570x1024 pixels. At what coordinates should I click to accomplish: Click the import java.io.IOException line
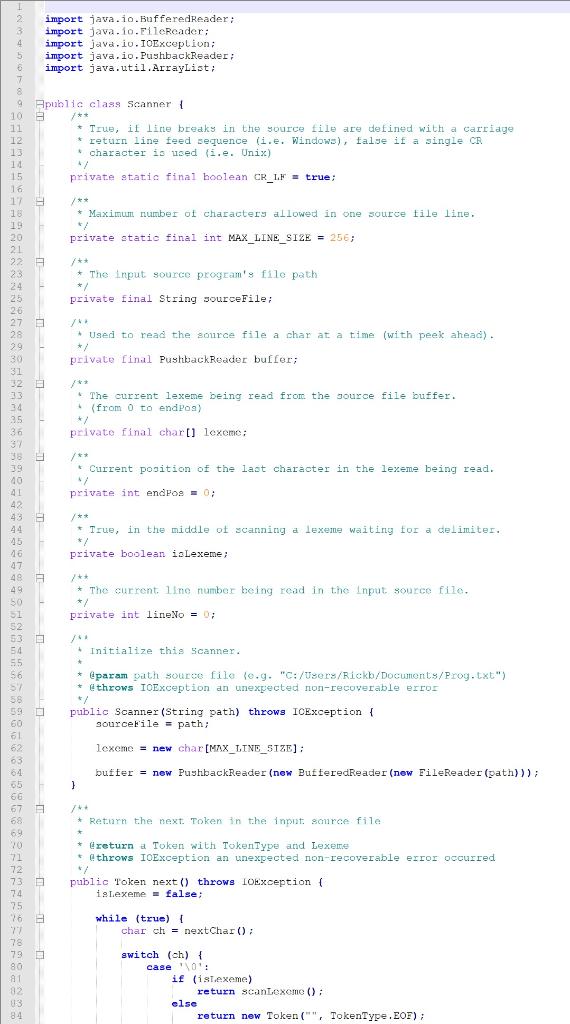click(x=129, y=43)
